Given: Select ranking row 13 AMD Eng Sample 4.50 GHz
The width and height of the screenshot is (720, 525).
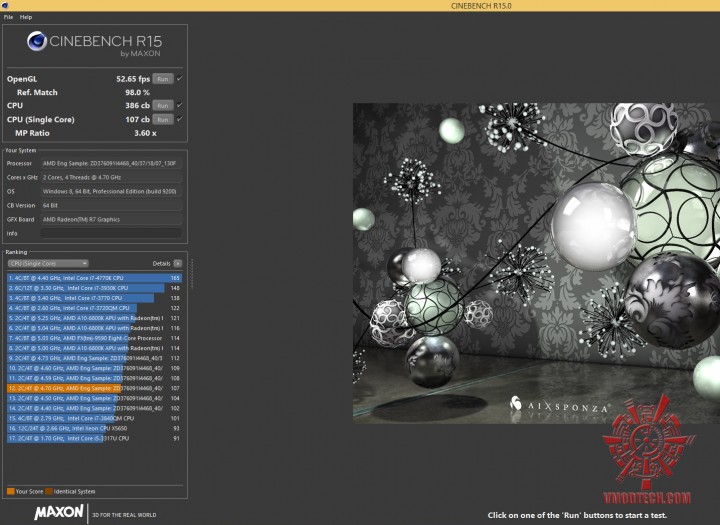Looking at the screenshot, I should 94,398.
